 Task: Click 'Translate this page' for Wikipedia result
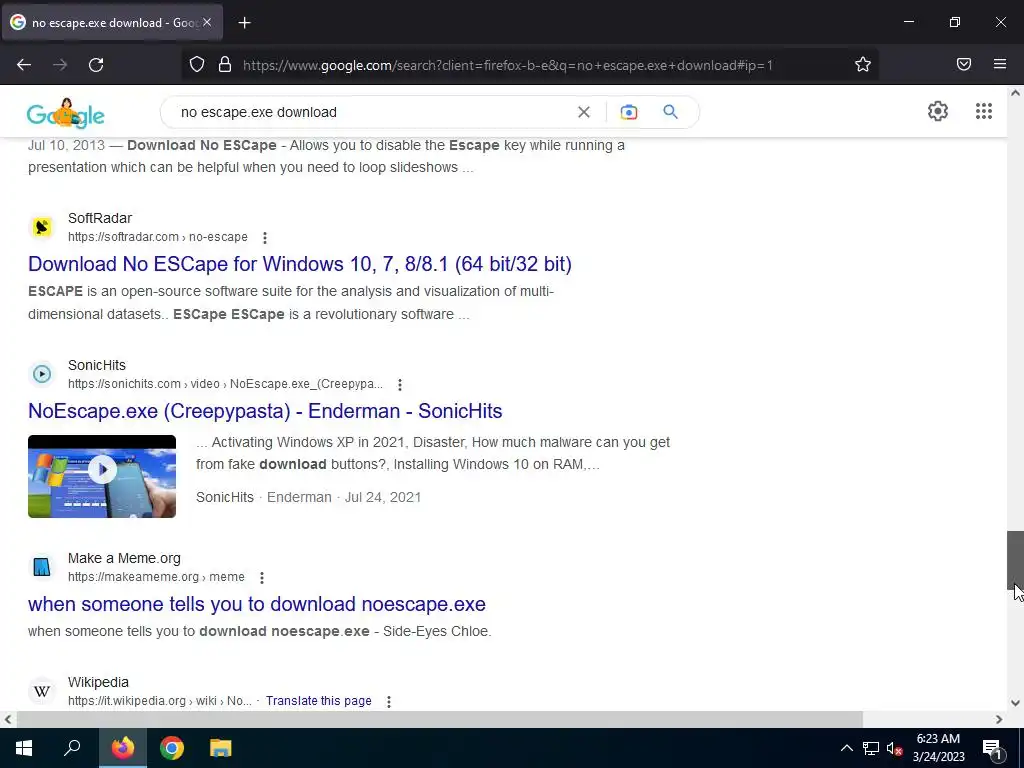(x=319, y=701)
